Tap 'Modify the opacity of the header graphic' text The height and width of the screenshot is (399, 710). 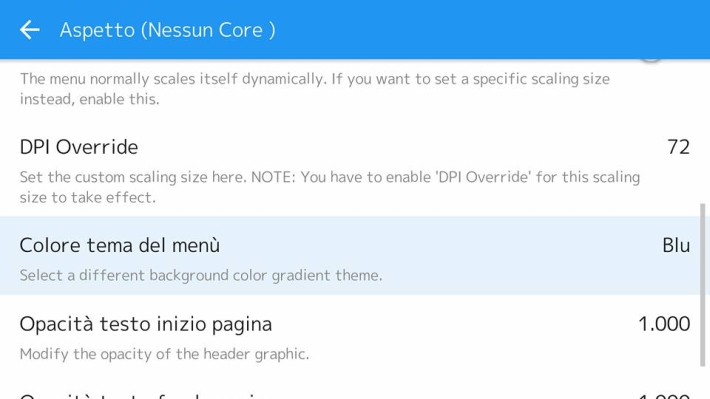pos(164,354)
